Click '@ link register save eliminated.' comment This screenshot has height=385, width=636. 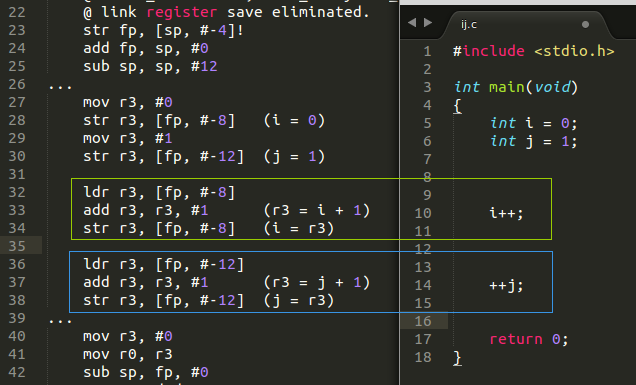click(x=226, y=12)
